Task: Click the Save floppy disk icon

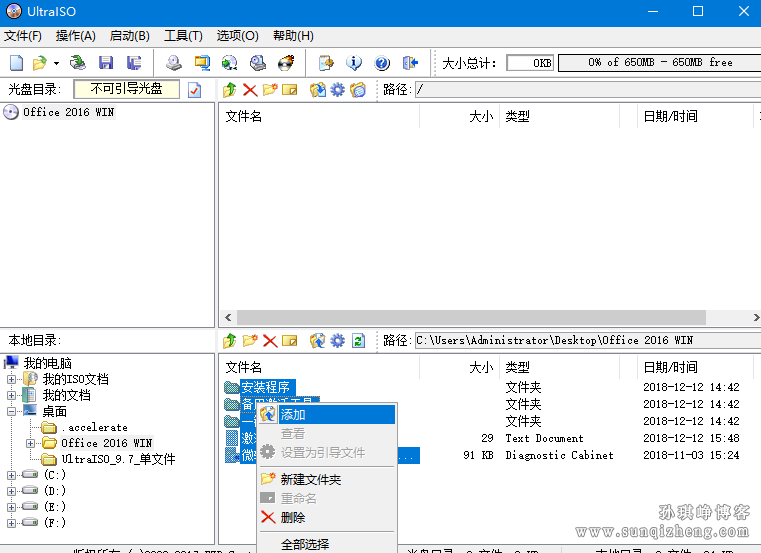Action: 106,63
